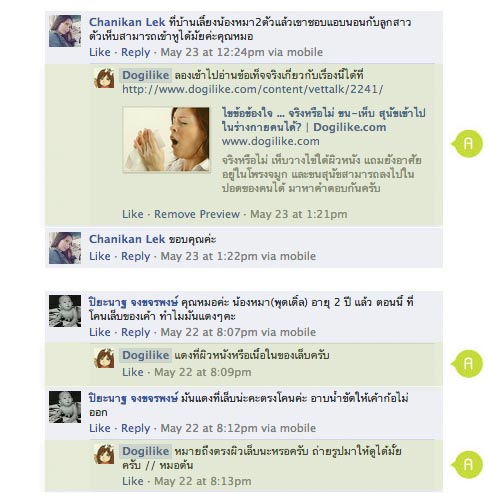Reply to comment from May 22 at 8:07pm
Image resolution: width=488 pixels, height=493 pixels.
click(x=135, y=332)
